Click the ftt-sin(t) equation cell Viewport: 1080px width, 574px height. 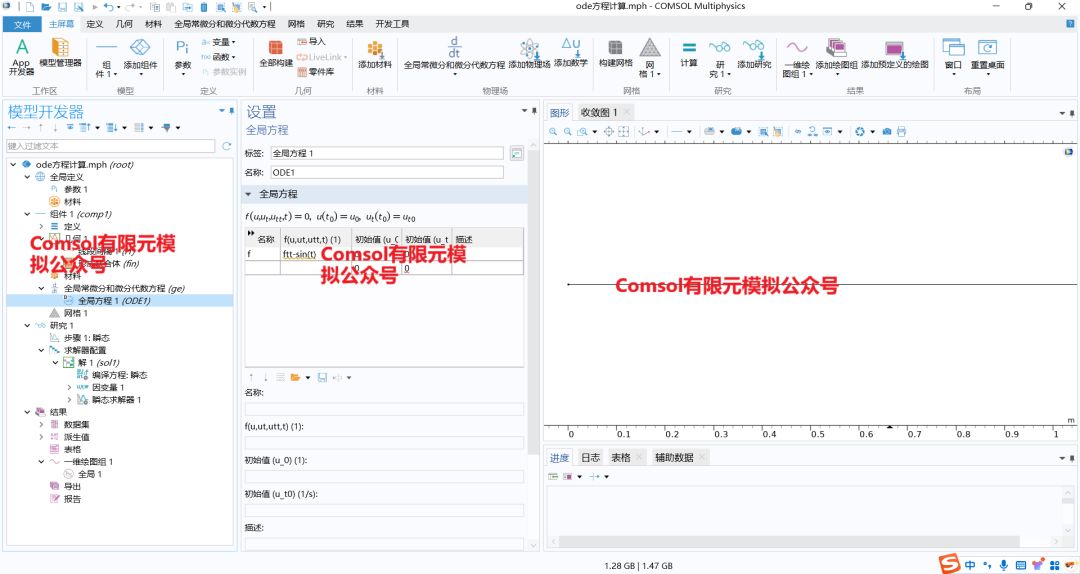(x=316, y=254)
